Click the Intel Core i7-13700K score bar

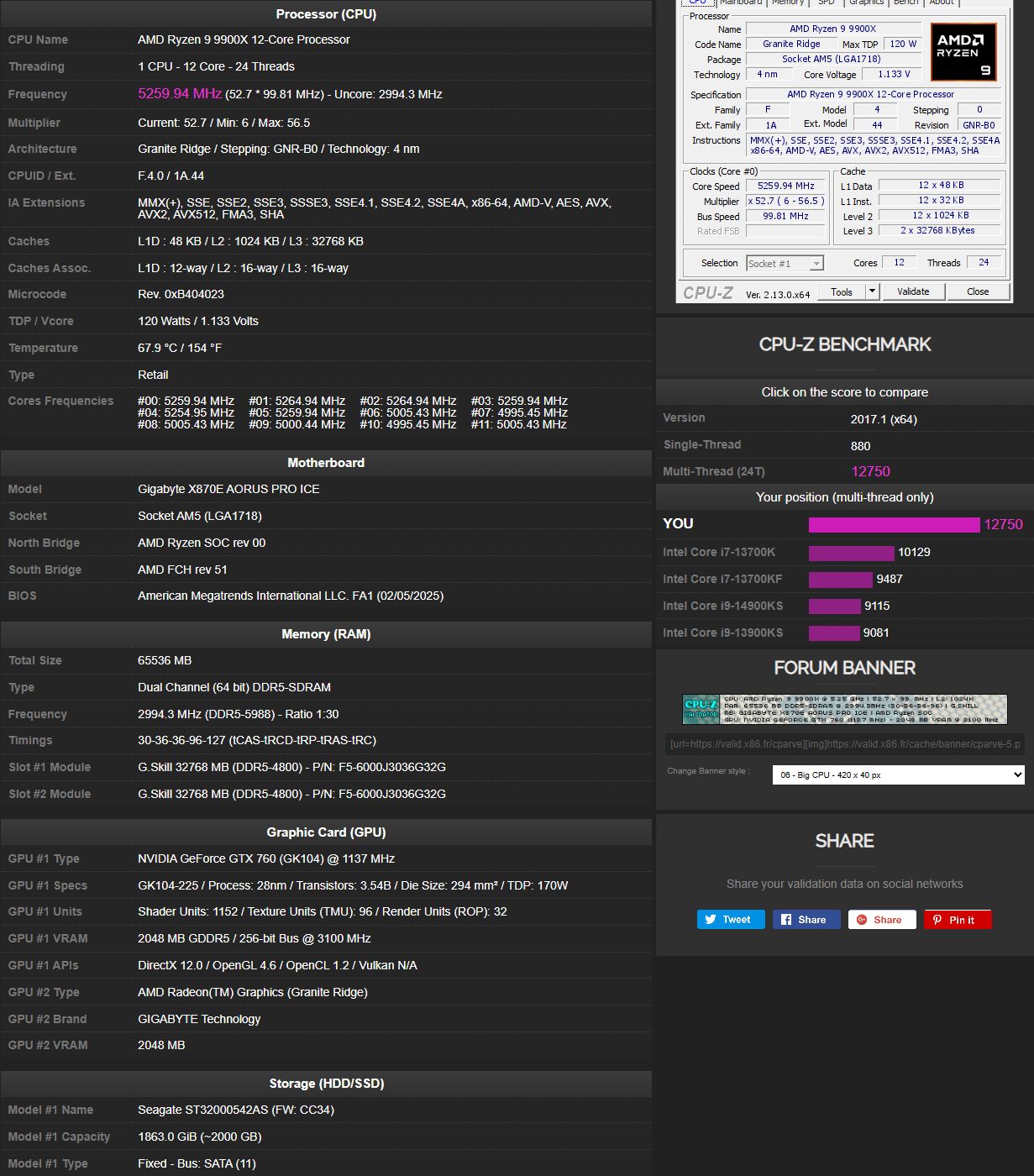click(851, 553)
